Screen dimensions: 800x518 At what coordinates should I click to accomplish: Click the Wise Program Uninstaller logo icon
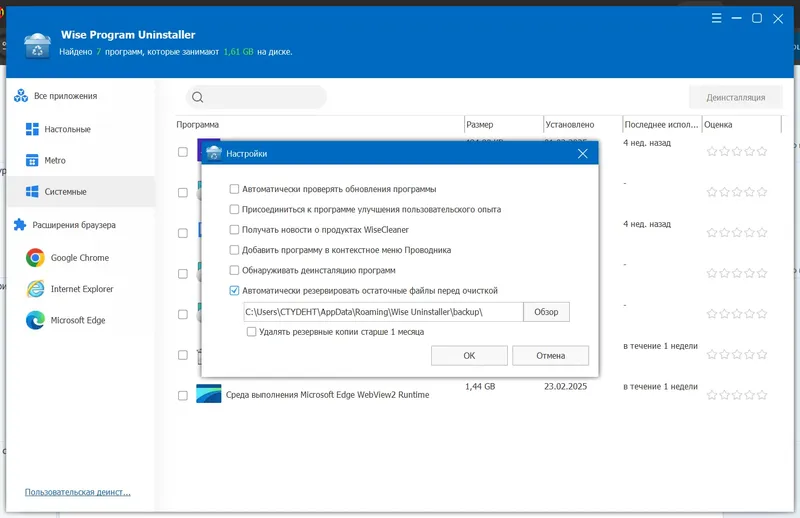pos(37,45)
